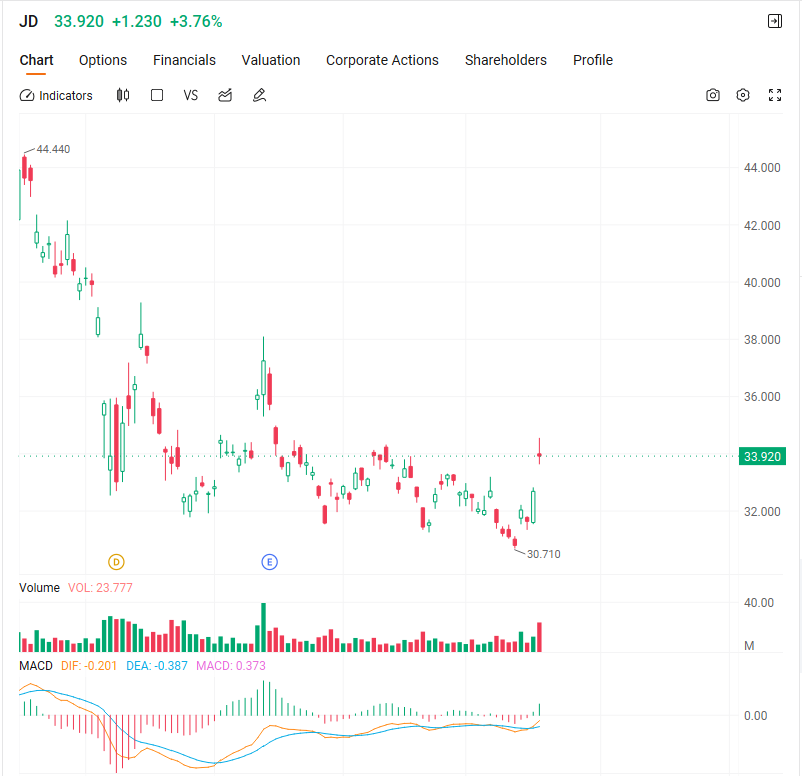
Task: Click the MACD: 0.373 value
Action: [231, 666]
